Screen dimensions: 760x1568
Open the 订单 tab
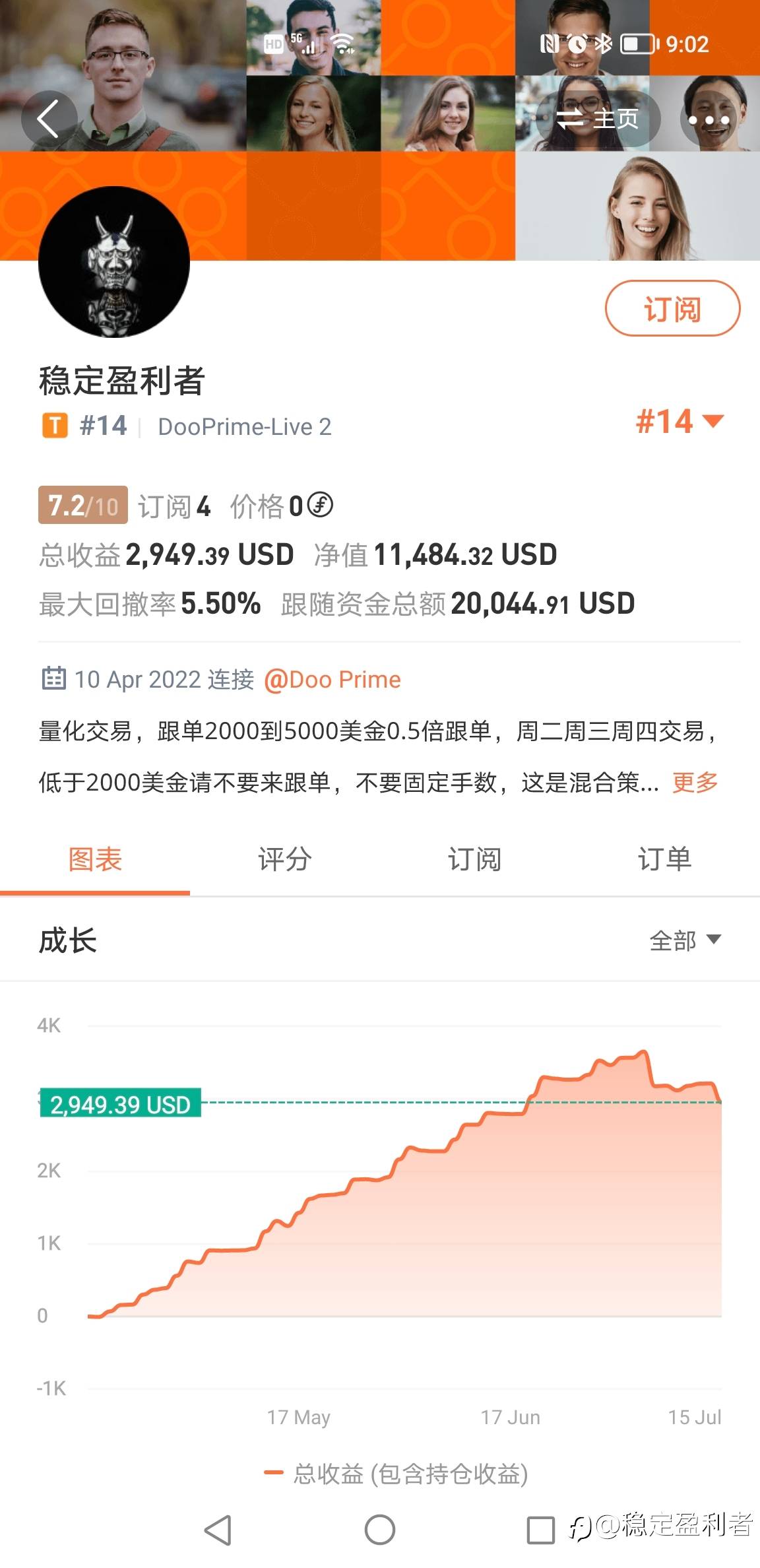[664, 859]
